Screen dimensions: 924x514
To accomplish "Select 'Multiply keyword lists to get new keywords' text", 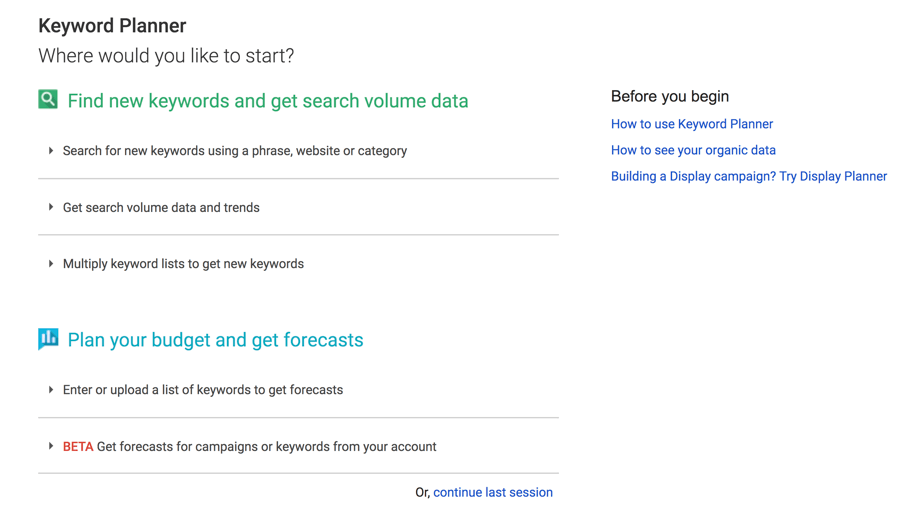I will 183,263.
